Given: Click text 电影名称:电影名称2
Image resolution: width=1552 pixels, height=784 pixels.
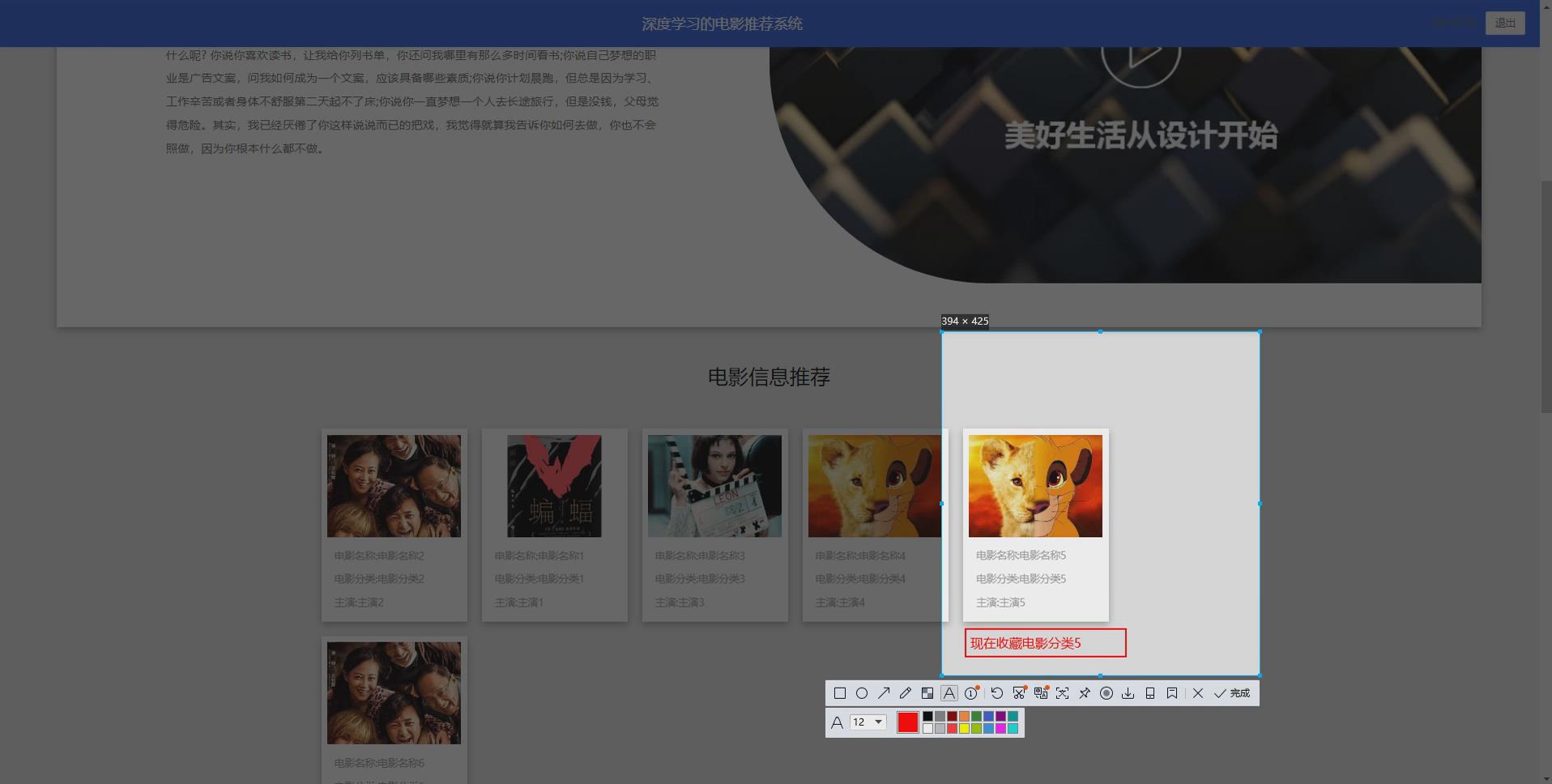Looking at the screenshot, I should (x=379, y=556).
